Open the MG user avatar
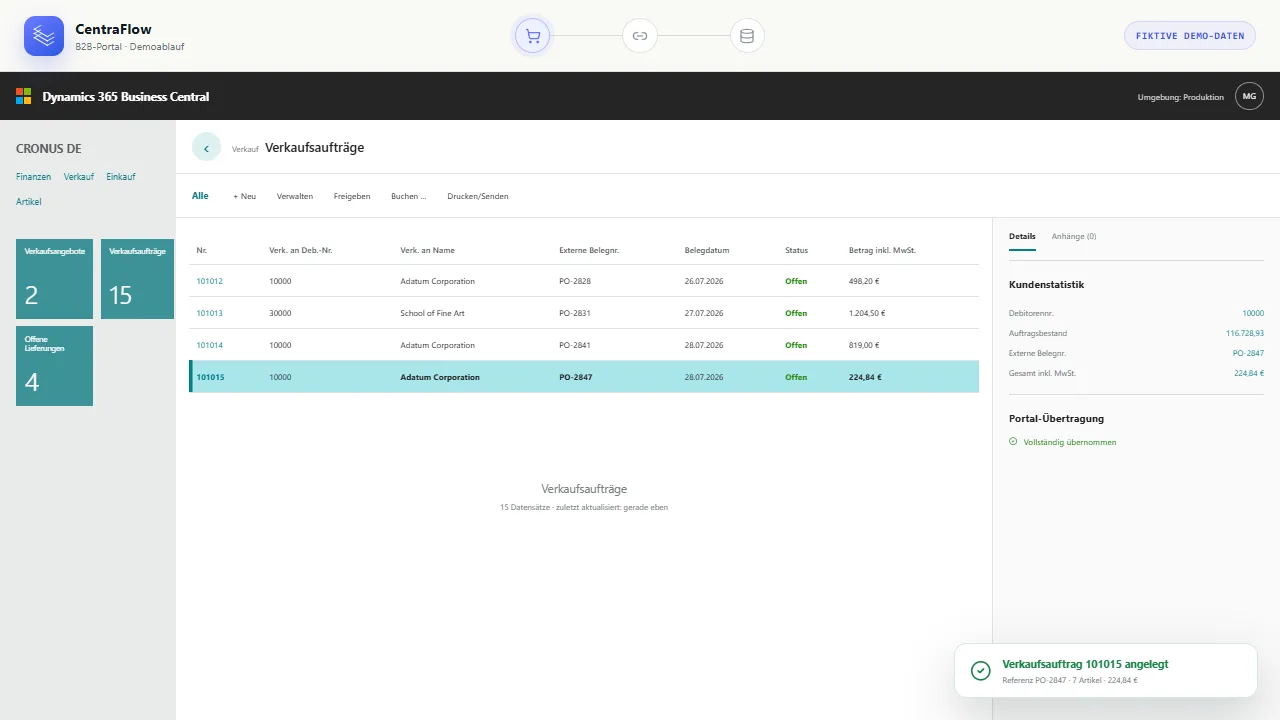 [1249, 96]
